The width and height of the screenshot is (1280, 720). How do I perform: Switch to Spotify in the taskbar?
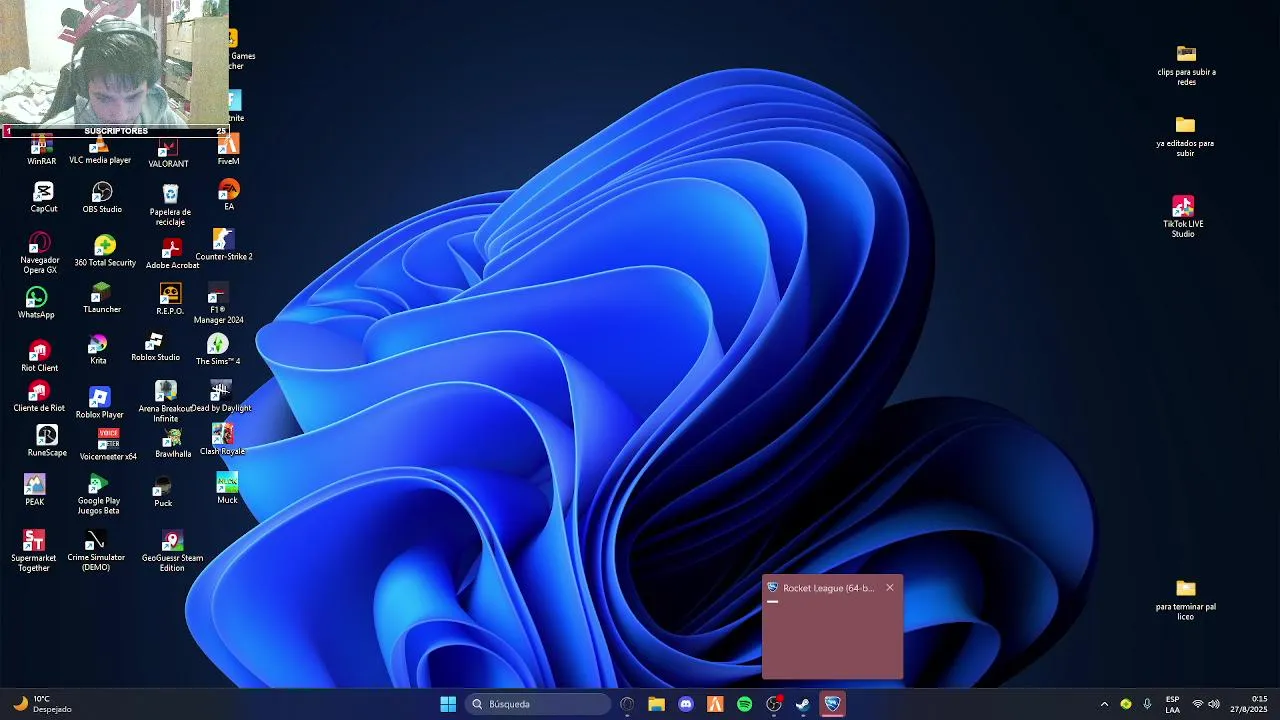744,704
